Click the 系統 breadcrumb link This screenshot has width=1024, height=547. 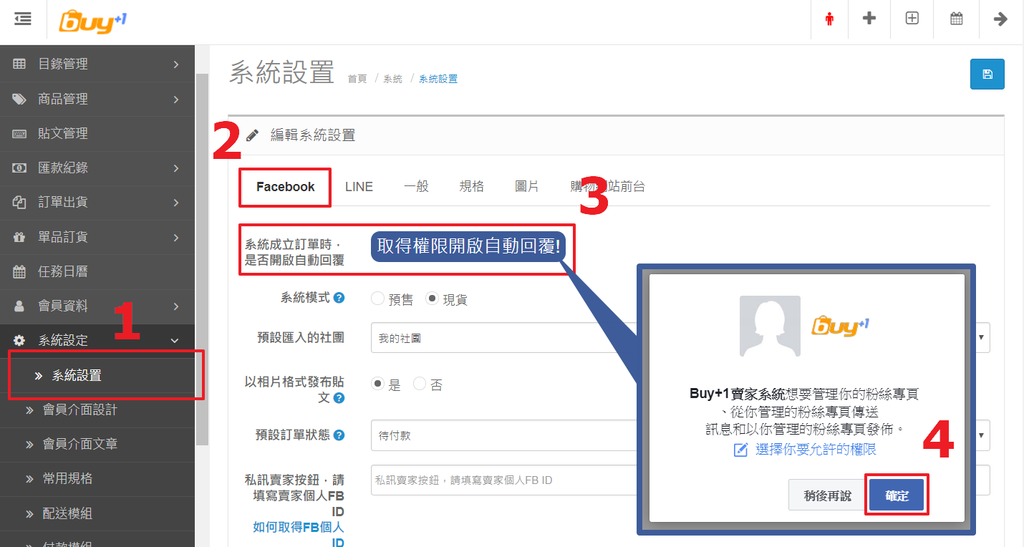392,79
